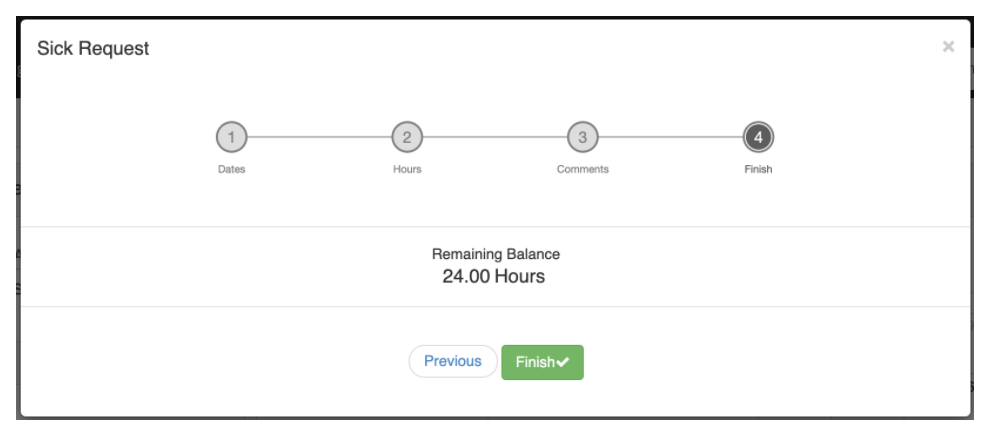Click progress line between steps 1 and 2

tap(319, 137)
